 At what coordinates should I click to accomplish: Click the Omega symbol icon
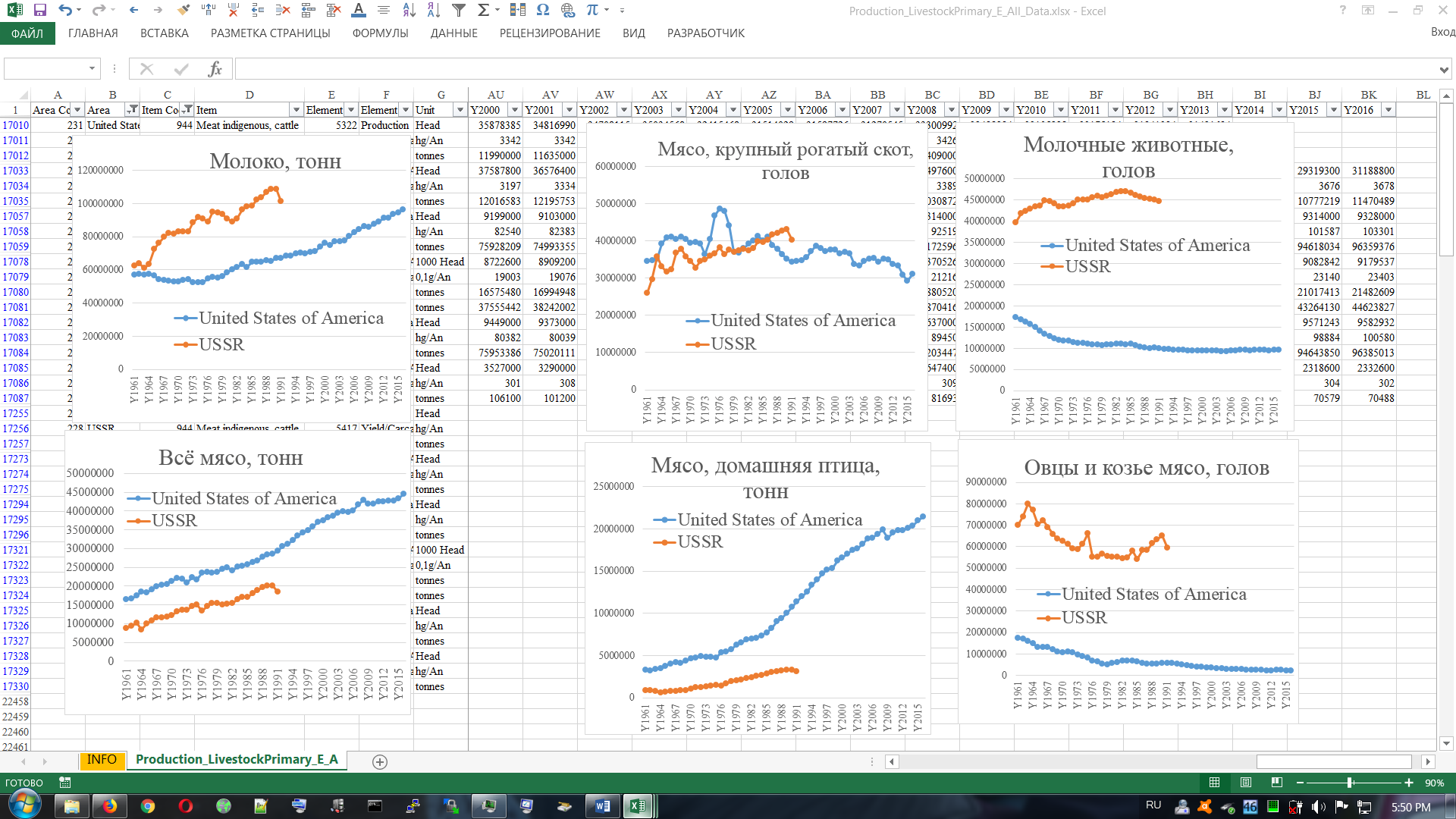click(542, 11)
